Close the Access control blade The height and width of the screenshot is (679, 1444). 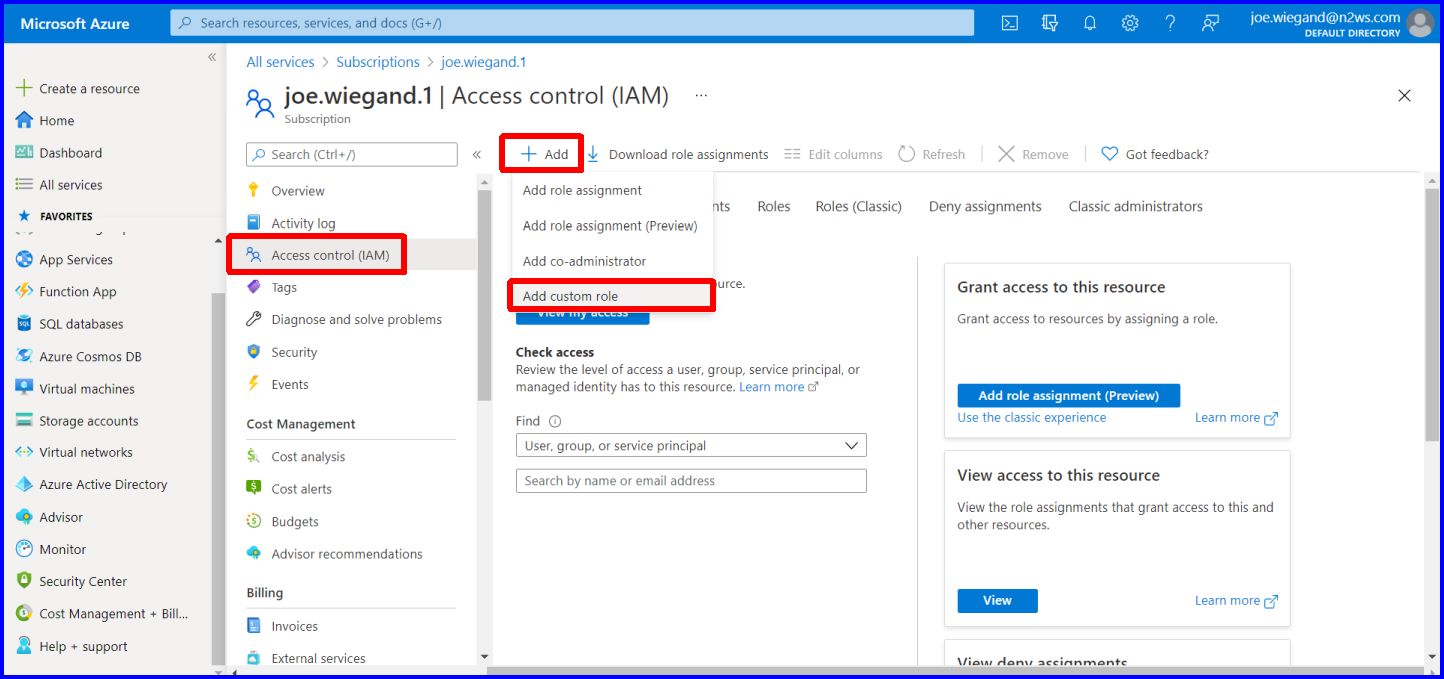(1404, 96)
